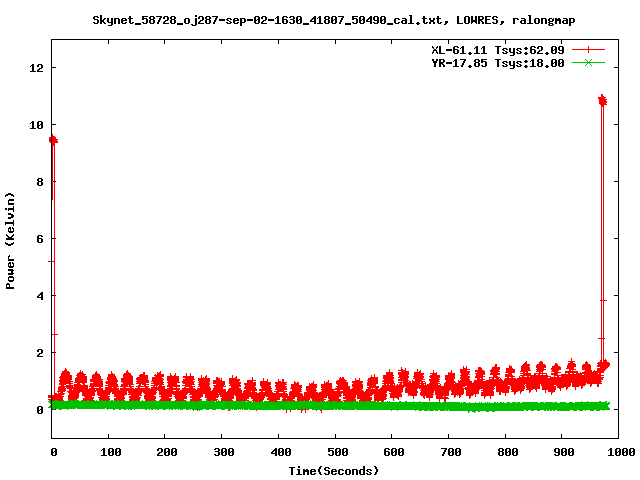640x480 pixels.
Task: Click x-axis tick label 900
Action: [564, 452]
